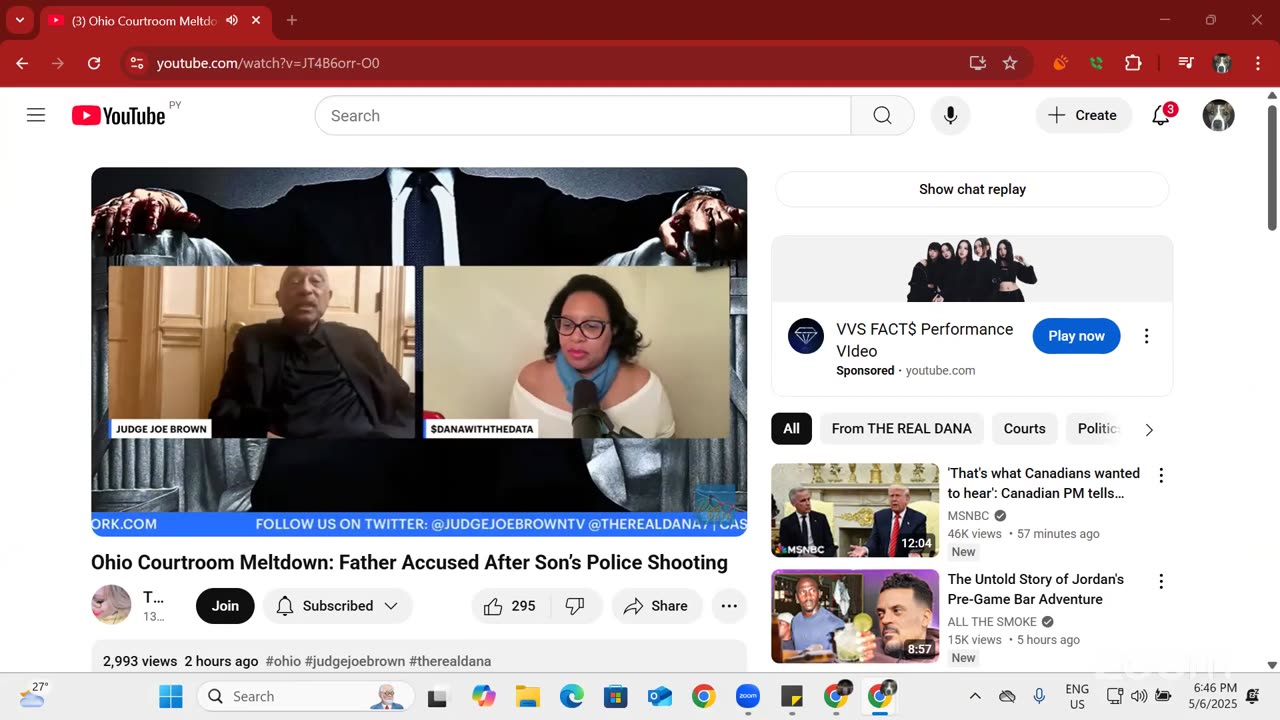Open Chrome profile avatar in toolbar
This screenshot has width=1280, height=720.
[1221, 63]
